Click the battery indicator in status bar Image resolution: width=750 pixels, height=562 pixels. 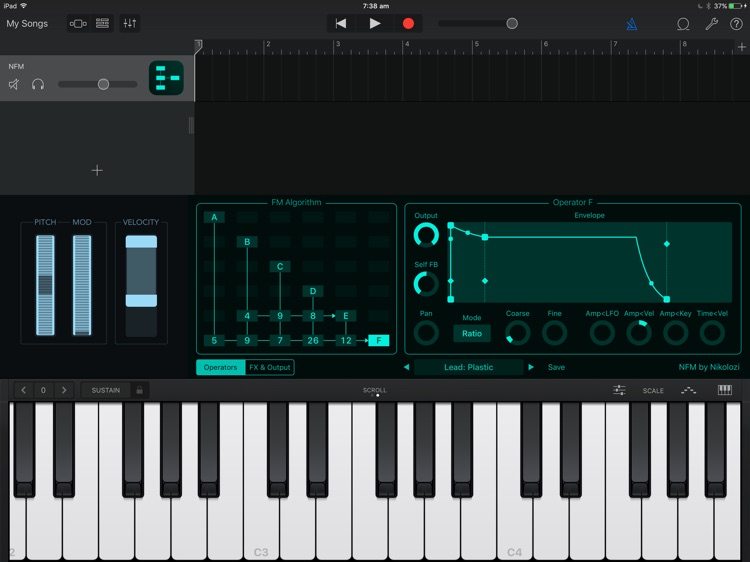coord(737,6)
